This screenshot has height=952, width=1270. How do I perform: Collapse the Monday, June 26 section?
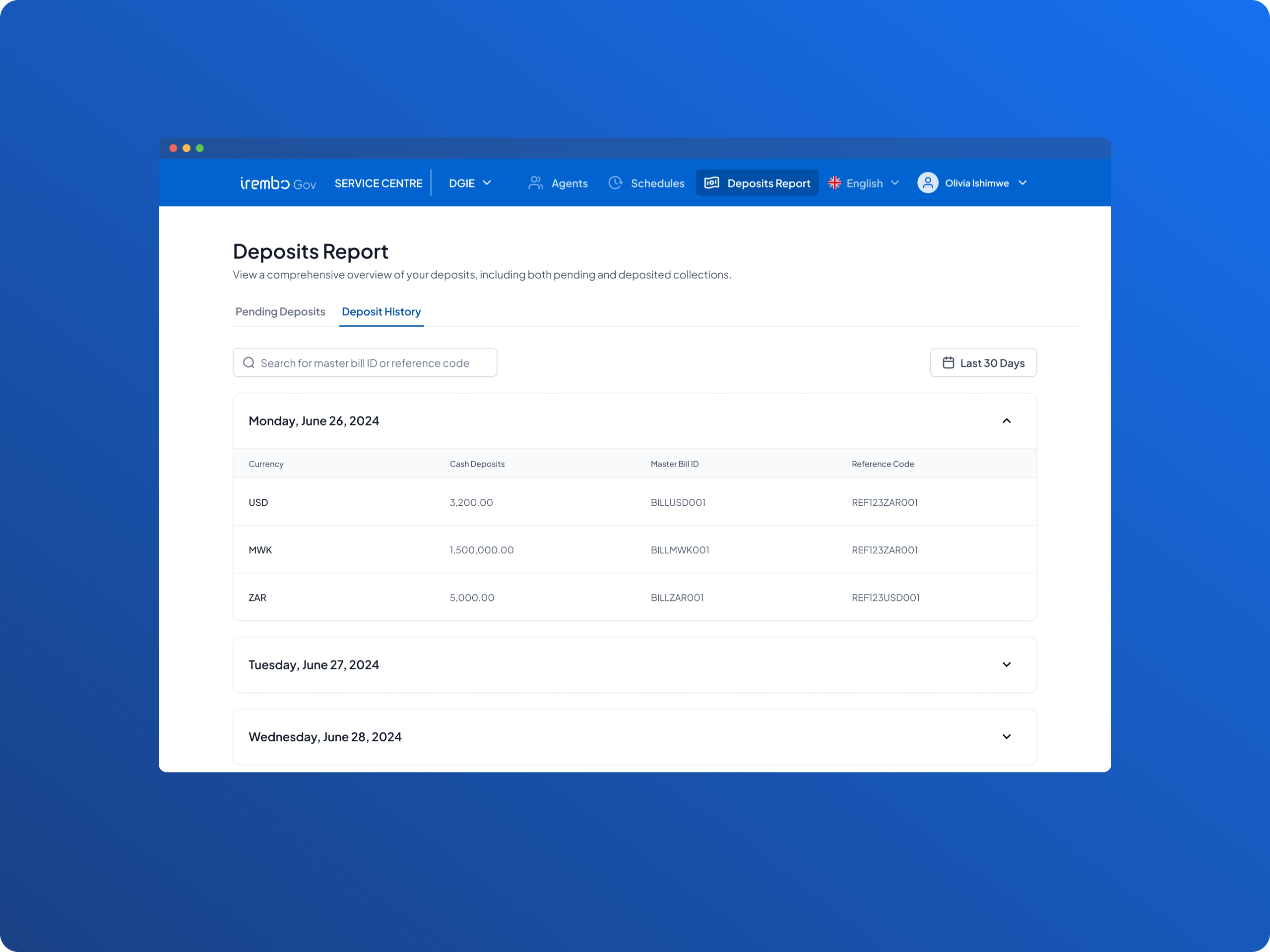click(x=1007, y=420)
